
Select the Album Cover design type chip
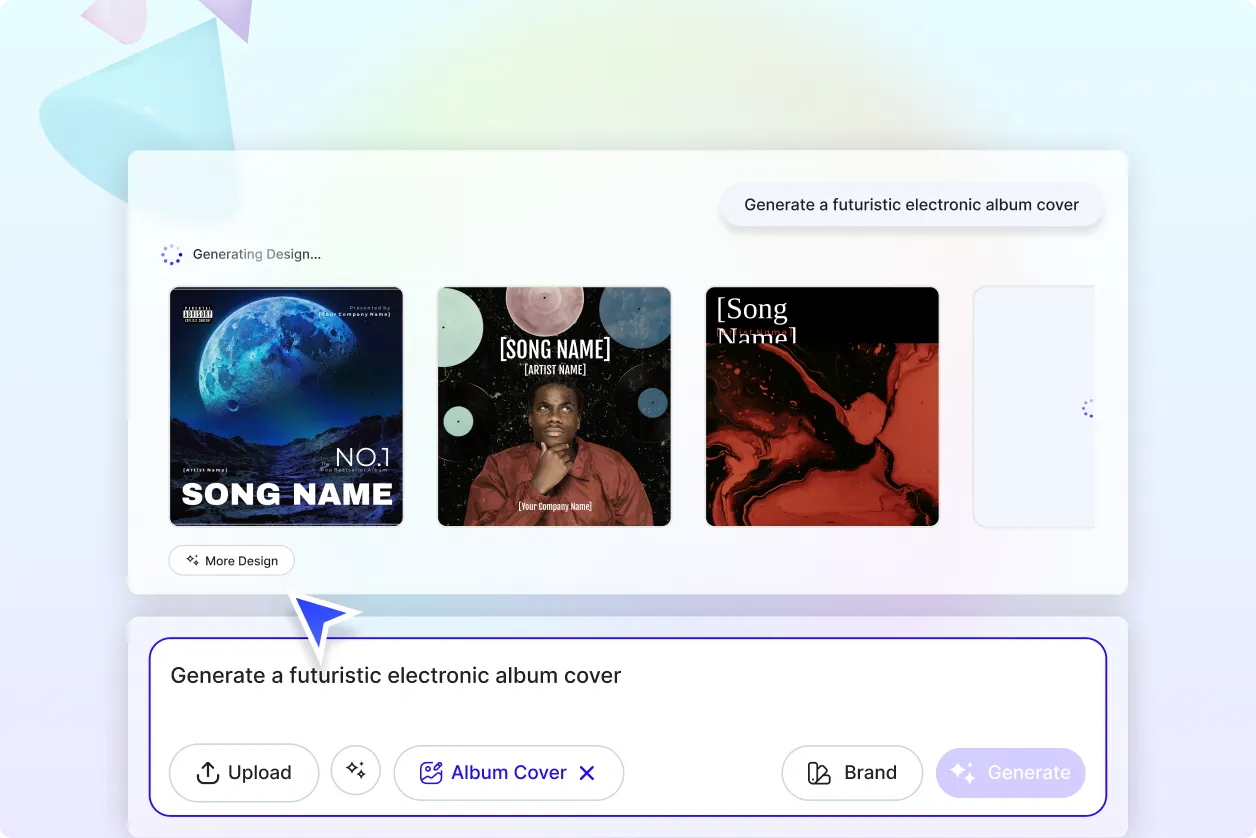click(x=509, y=773)
